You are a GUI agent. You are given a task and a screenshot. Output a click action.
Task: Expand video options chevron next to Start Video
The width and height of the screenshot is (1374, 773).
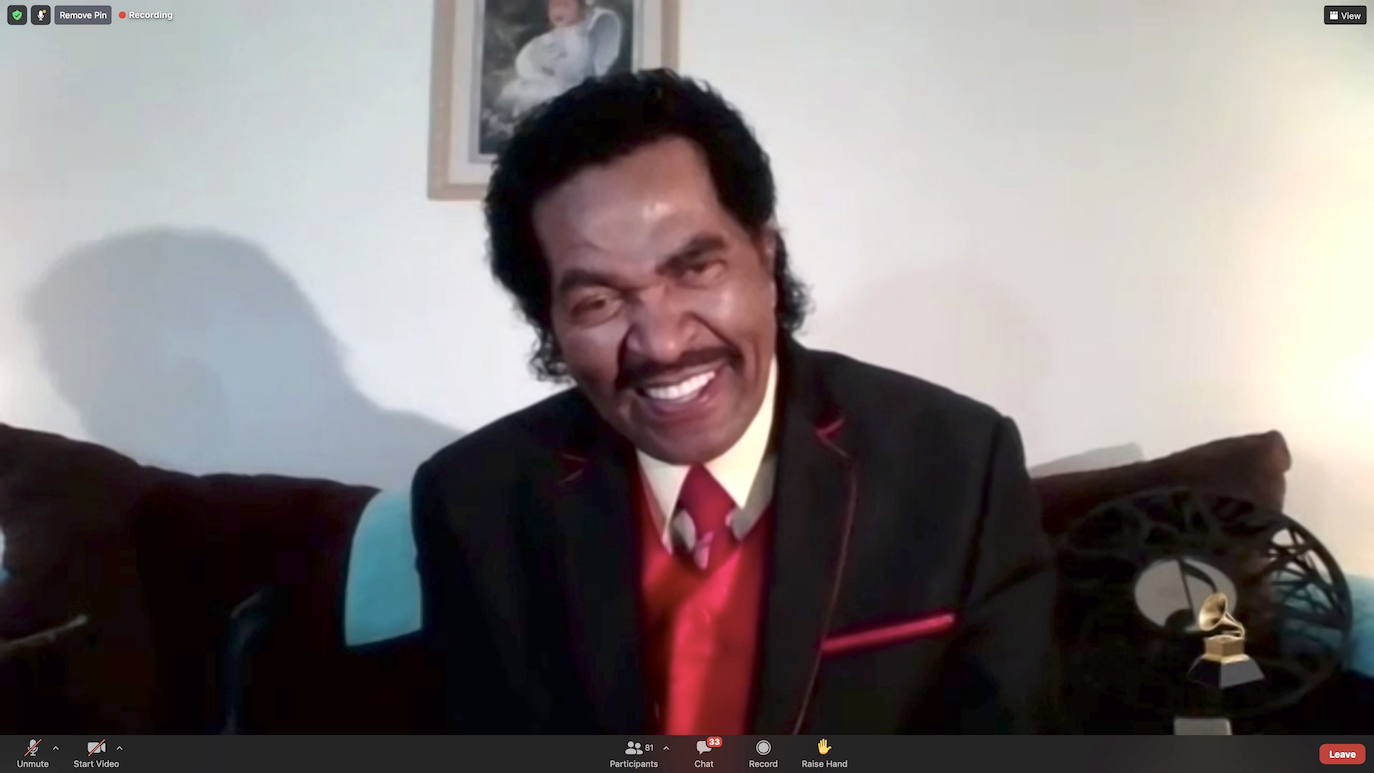[119, 747]
